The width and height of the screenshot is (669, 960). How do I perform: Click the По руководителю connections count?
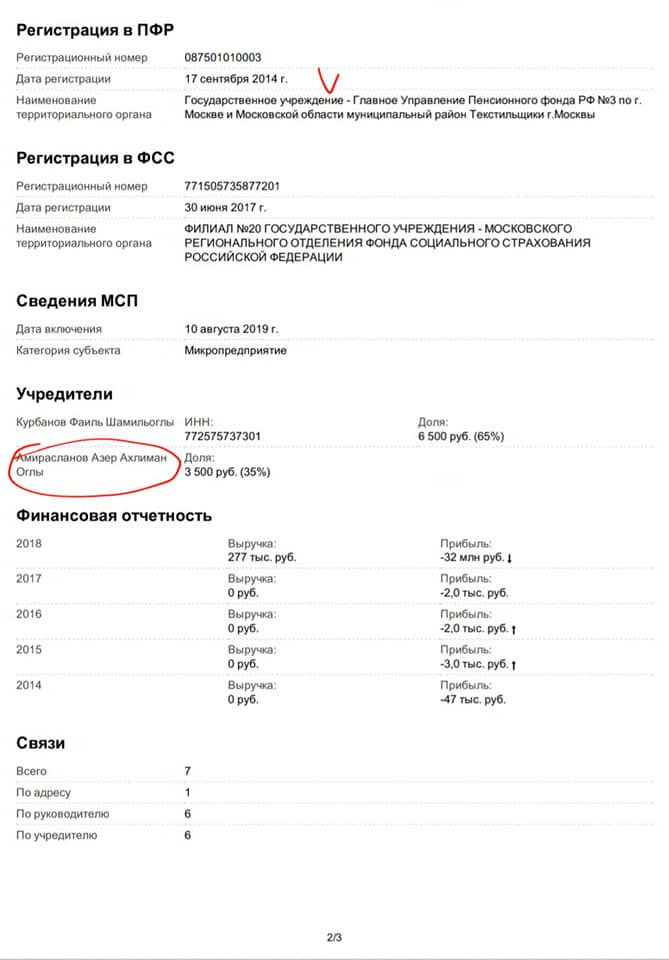click(x=187, y=814)
